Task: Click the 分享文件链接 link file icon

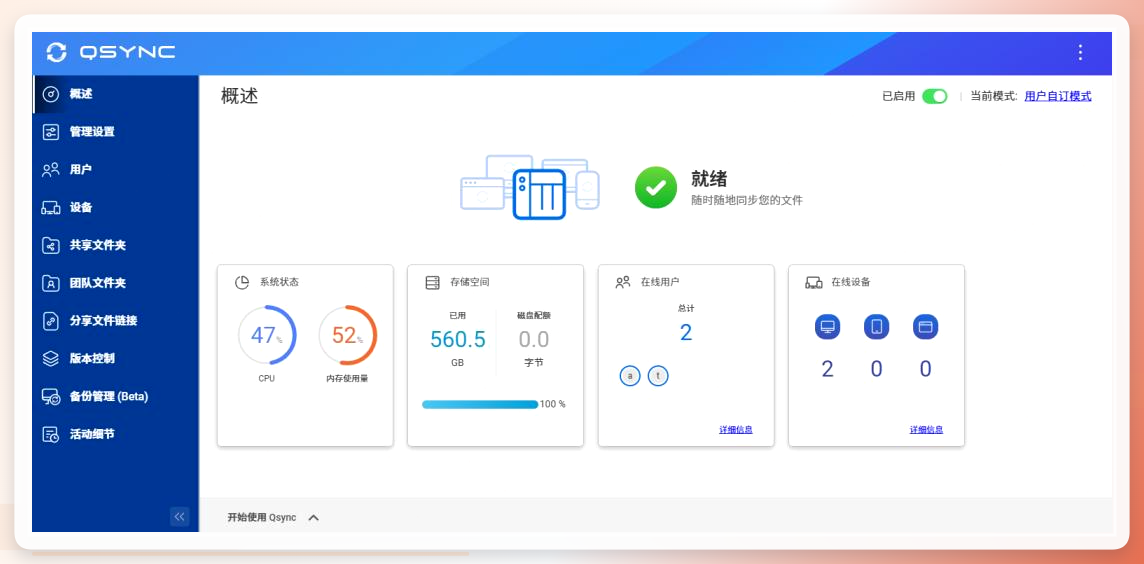Action: (50, 321)
